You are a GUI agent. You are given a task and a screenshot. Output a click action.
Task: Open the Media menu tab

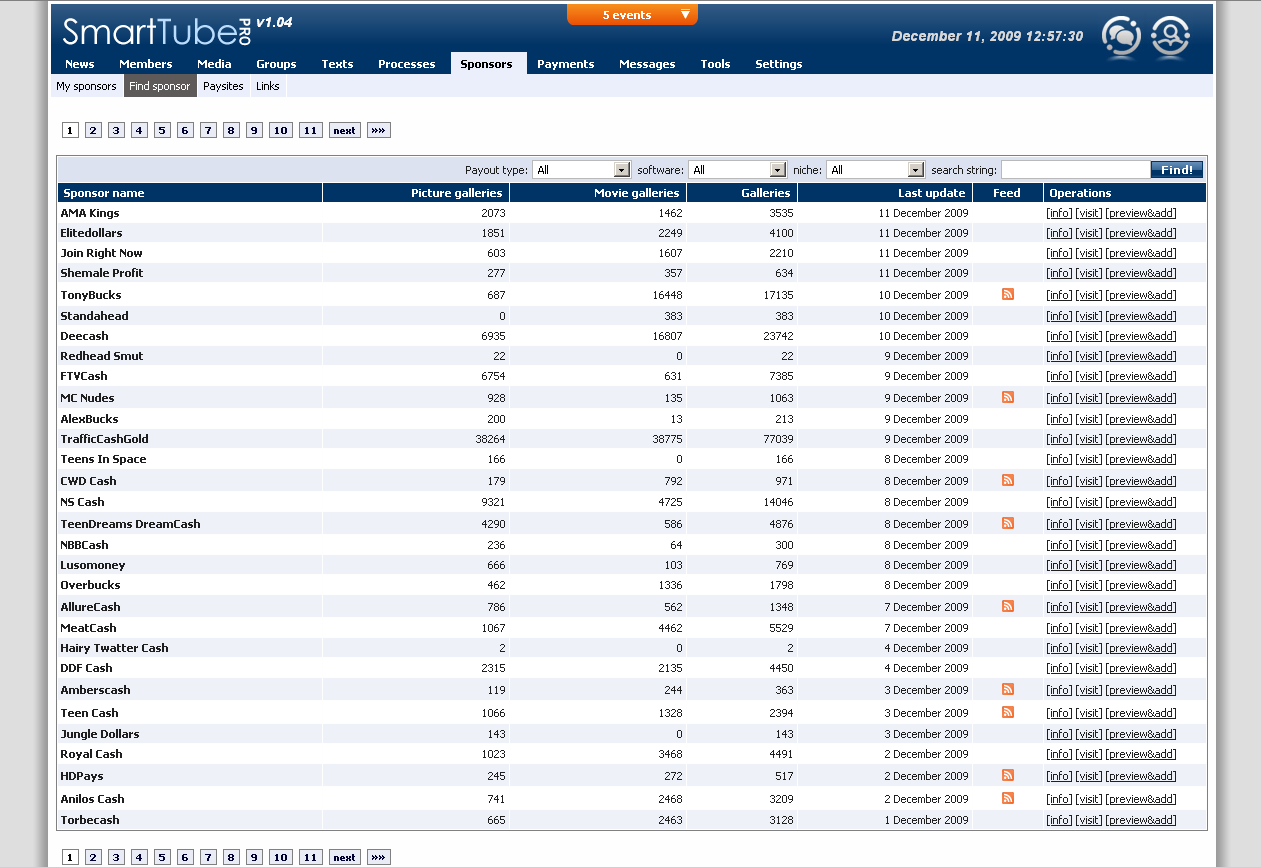(x=214, y=64)
